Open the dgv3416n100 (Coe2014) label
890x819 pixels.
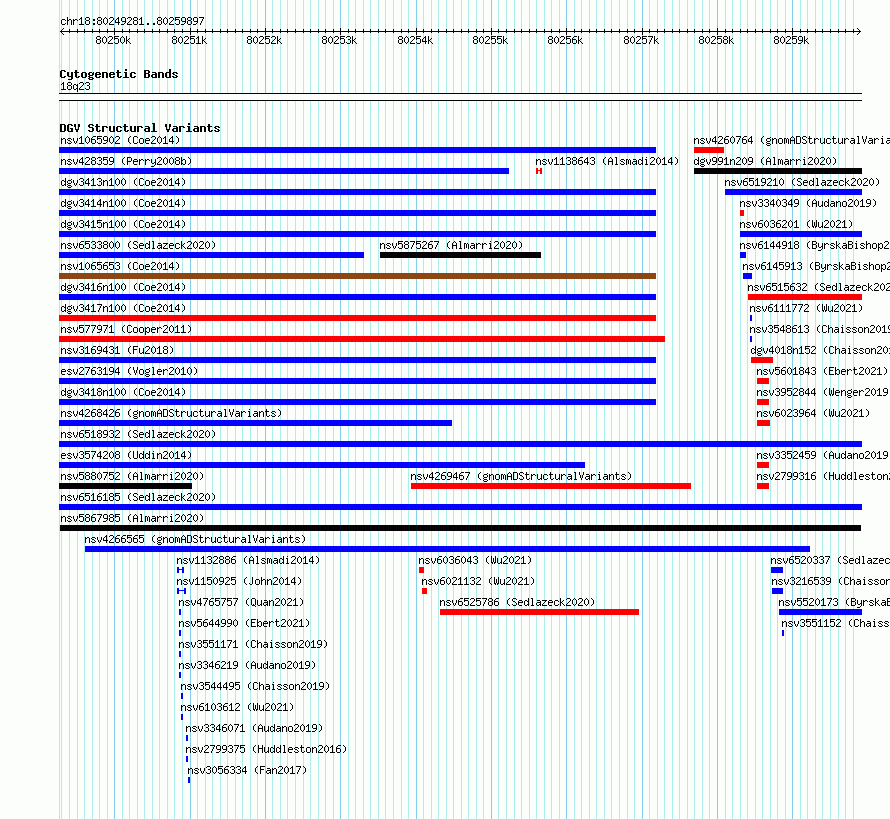123,287
